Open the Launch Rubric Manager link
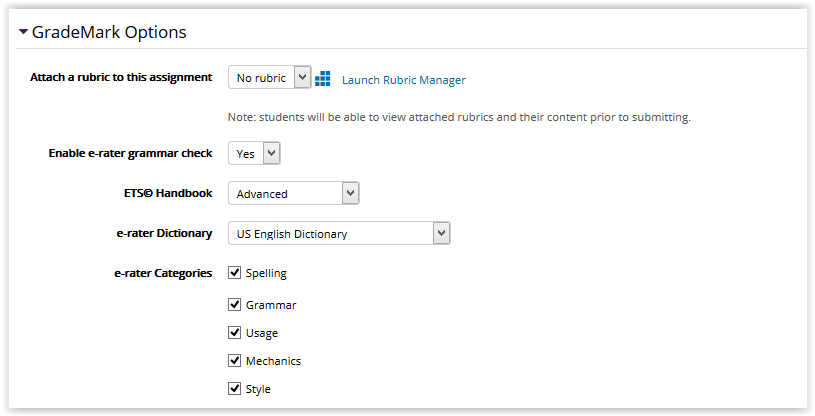 coord(404,80)
